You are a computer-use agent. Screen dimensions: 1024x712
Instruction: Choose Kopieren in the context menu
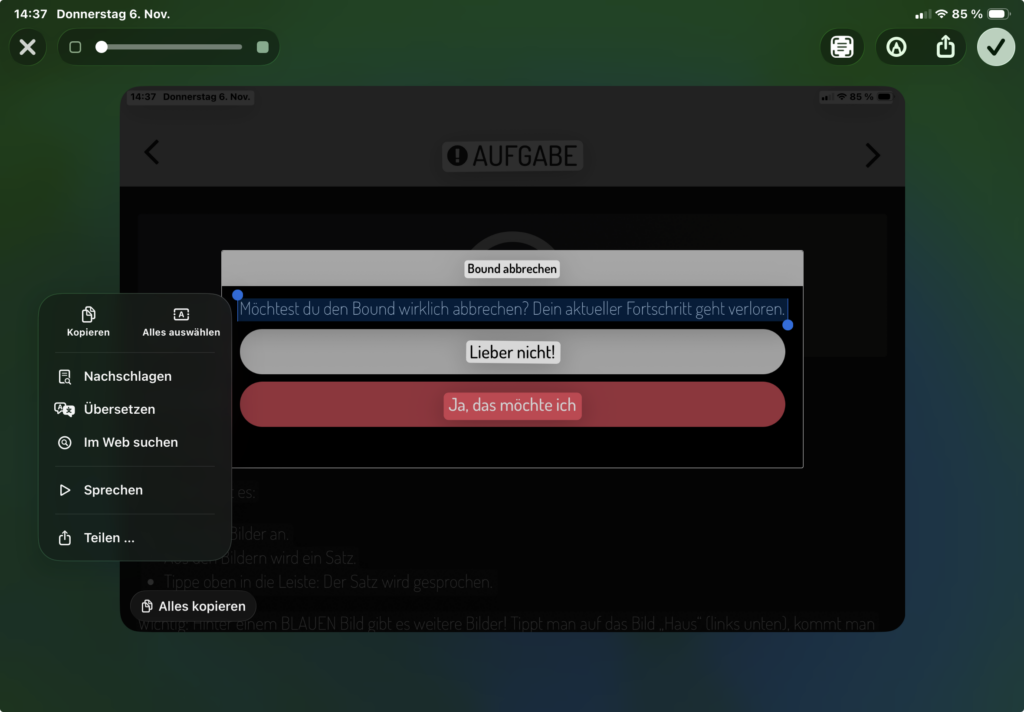tap(88, 321)
